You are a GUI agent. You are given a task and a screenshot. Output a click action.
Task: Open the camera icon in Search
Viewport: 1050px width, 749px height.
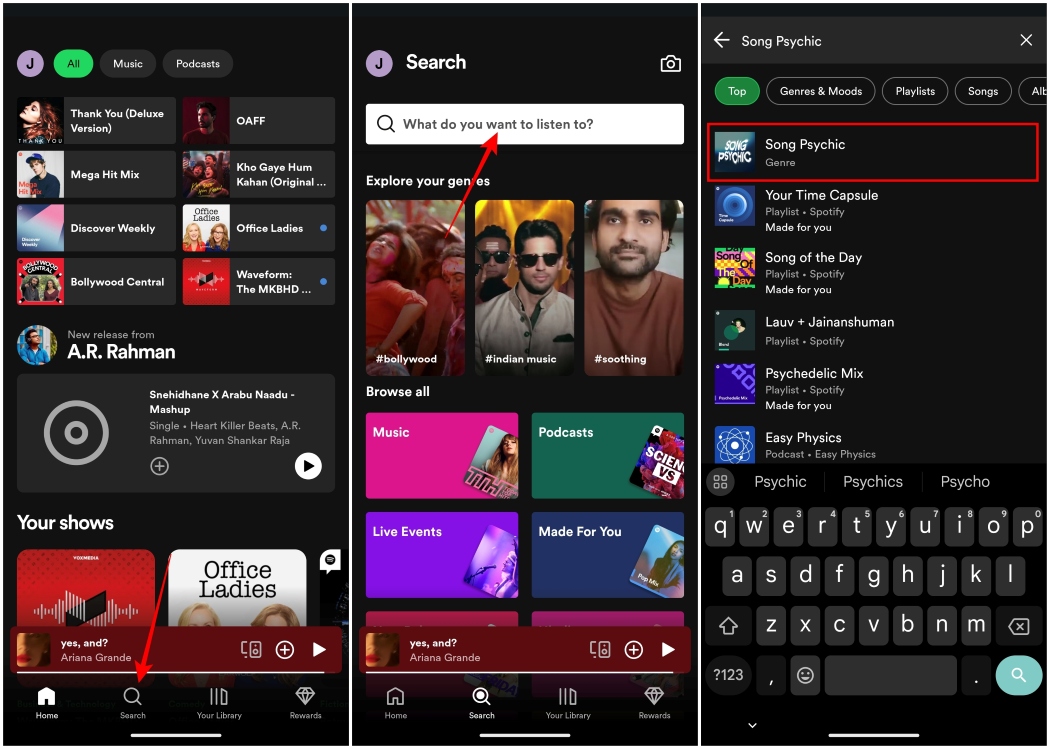pos(670,62)
